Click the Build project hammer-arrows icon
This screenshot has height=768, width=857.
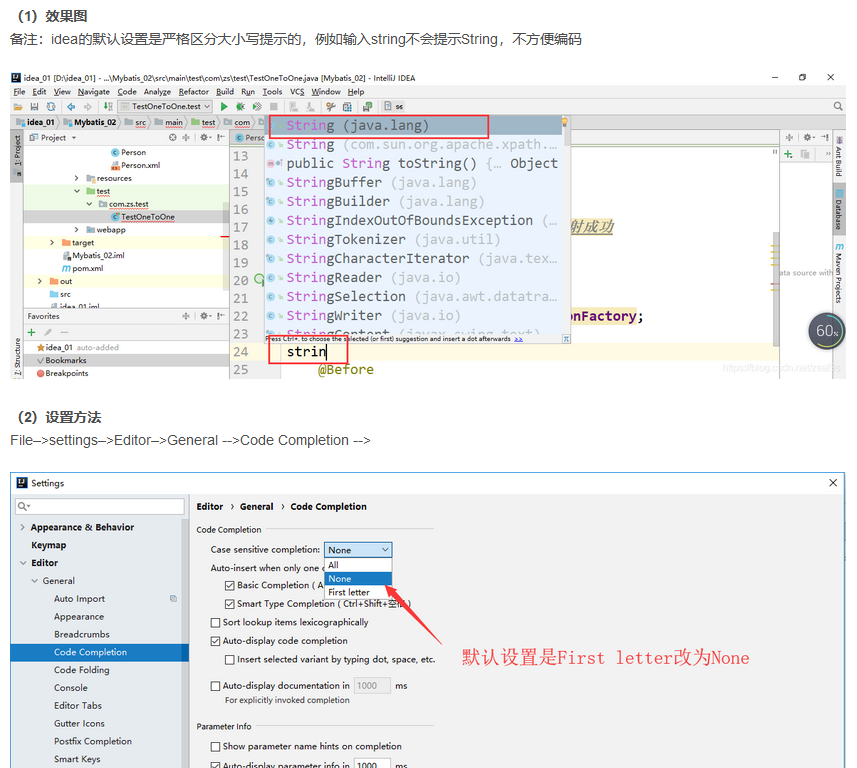click(108, 107)
